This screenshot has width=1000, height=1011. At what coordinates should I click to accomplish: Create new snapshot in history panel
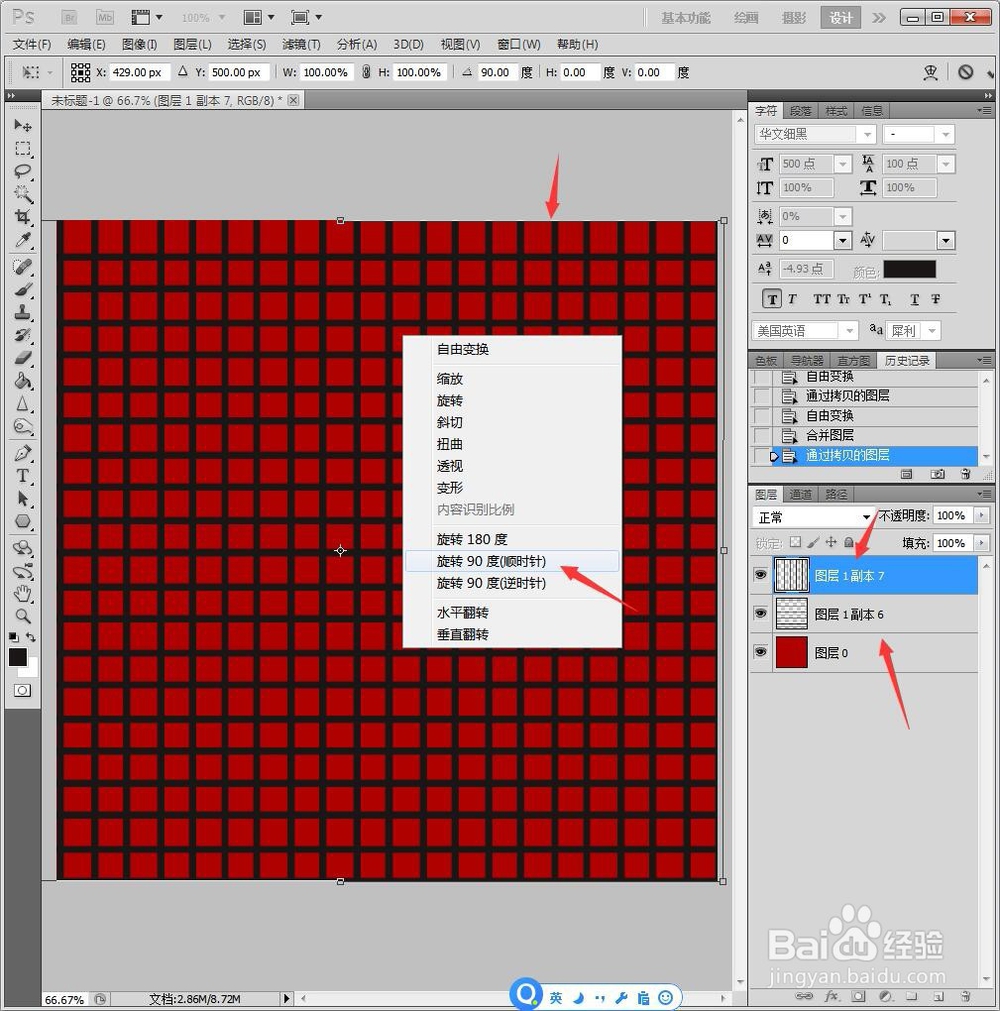point(937,474)
